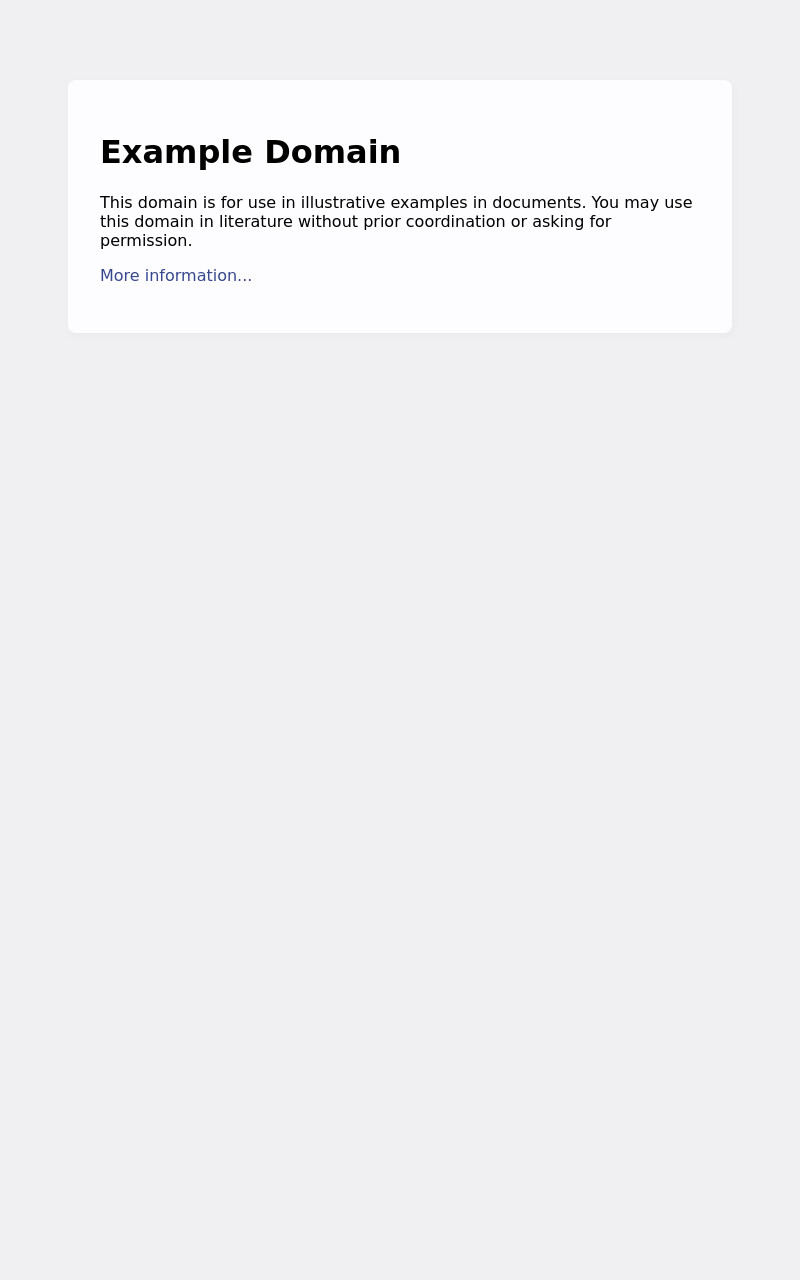Click the word "literature" in the second line
800x1280 pixels.
pyautogui.click(x=256, y=222)
